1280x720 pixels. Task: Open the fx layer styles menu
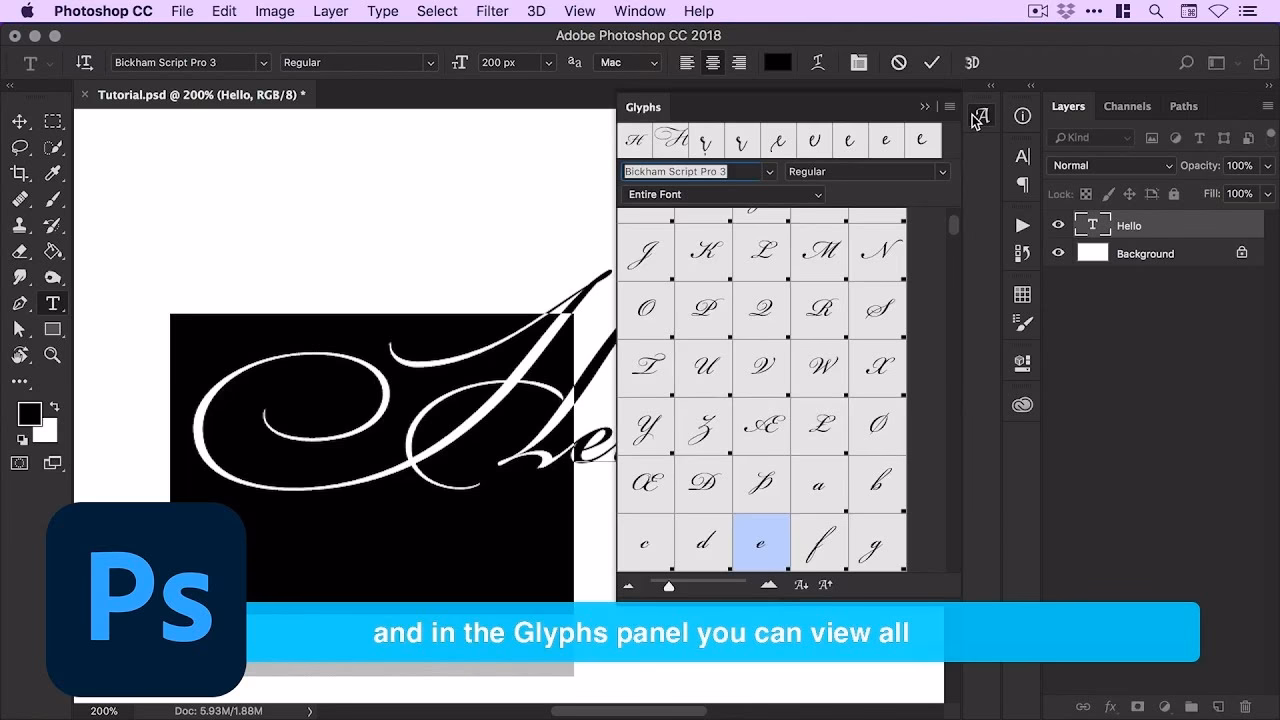coord(1109,706)
